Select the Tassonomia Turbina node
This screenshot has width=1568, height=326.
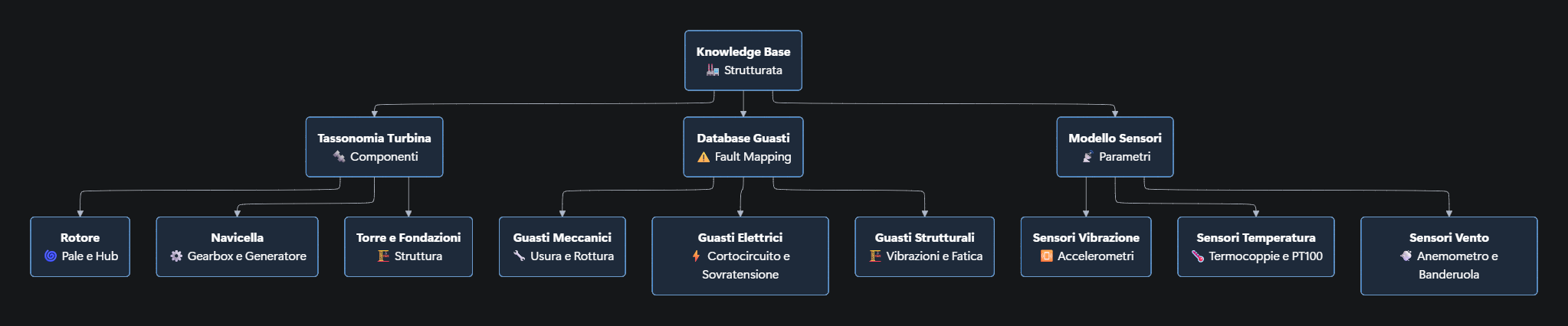(x=374, y=147)
